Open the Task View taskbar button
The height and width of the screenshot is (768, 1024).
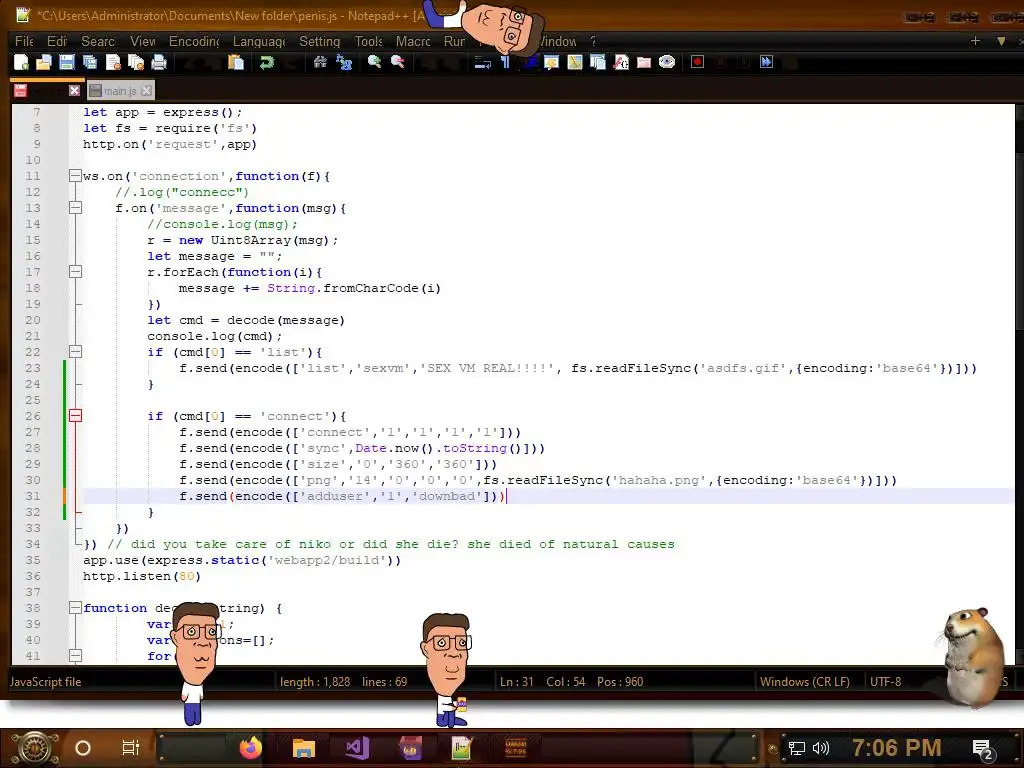click(131, 748)
